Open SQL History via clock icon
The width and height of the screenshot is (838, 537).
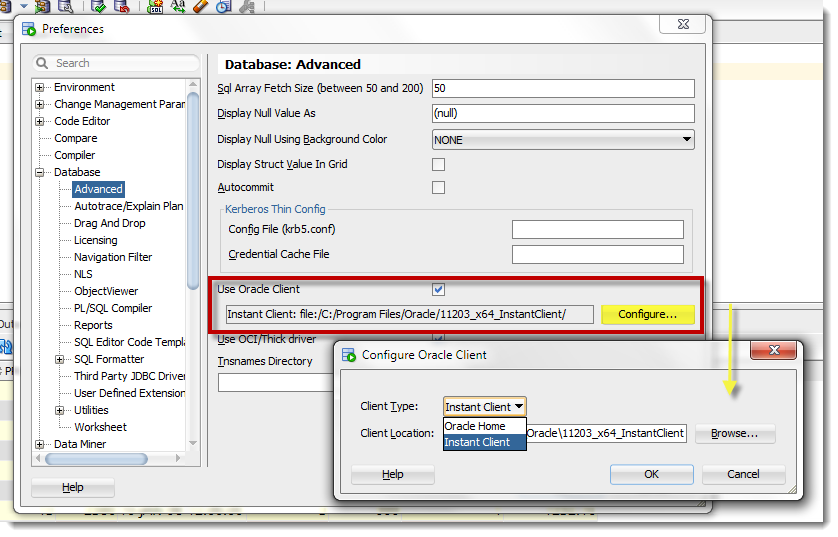(224, 6)
